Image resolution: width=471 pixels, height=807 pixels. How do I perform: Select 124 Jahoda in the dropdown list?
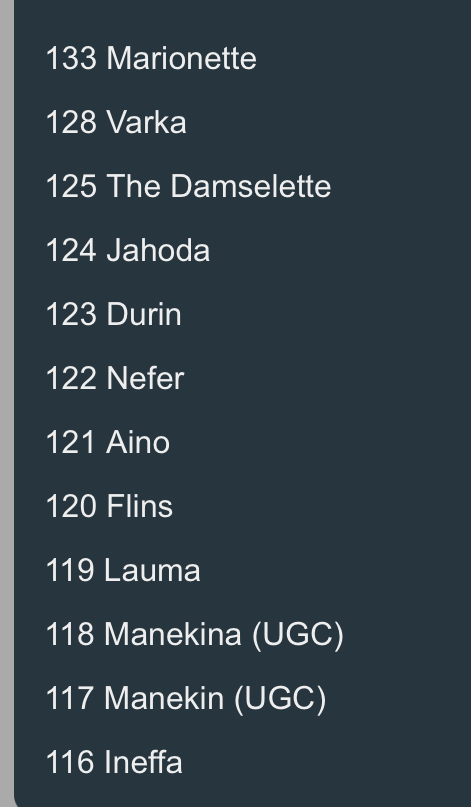243,250
